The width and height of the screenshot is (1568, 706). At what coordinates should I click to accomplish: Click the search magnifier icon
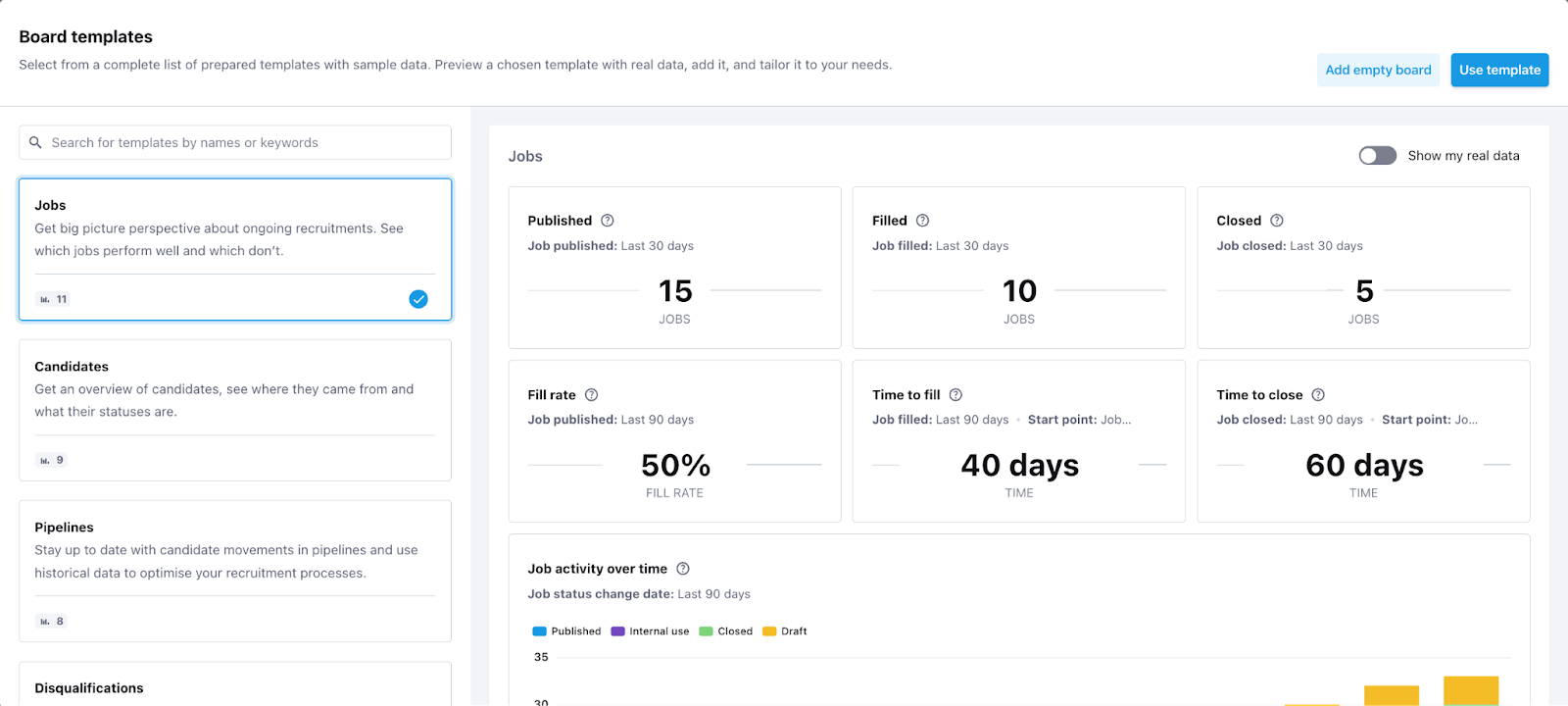[35, 142]
